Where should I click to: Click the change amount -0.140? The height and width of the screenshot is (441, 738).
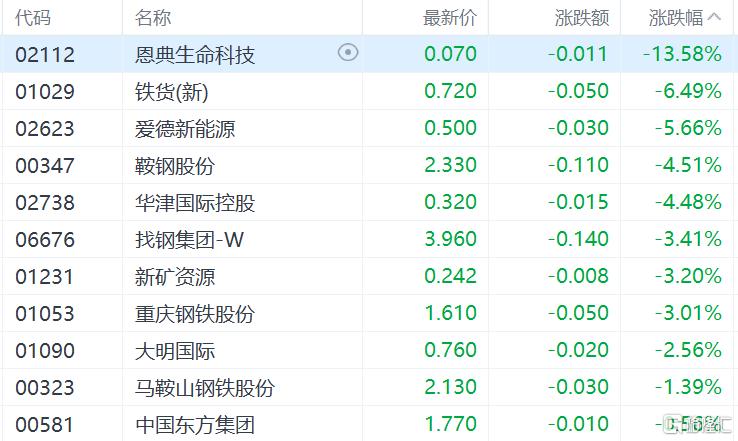(x=578, y=239)
